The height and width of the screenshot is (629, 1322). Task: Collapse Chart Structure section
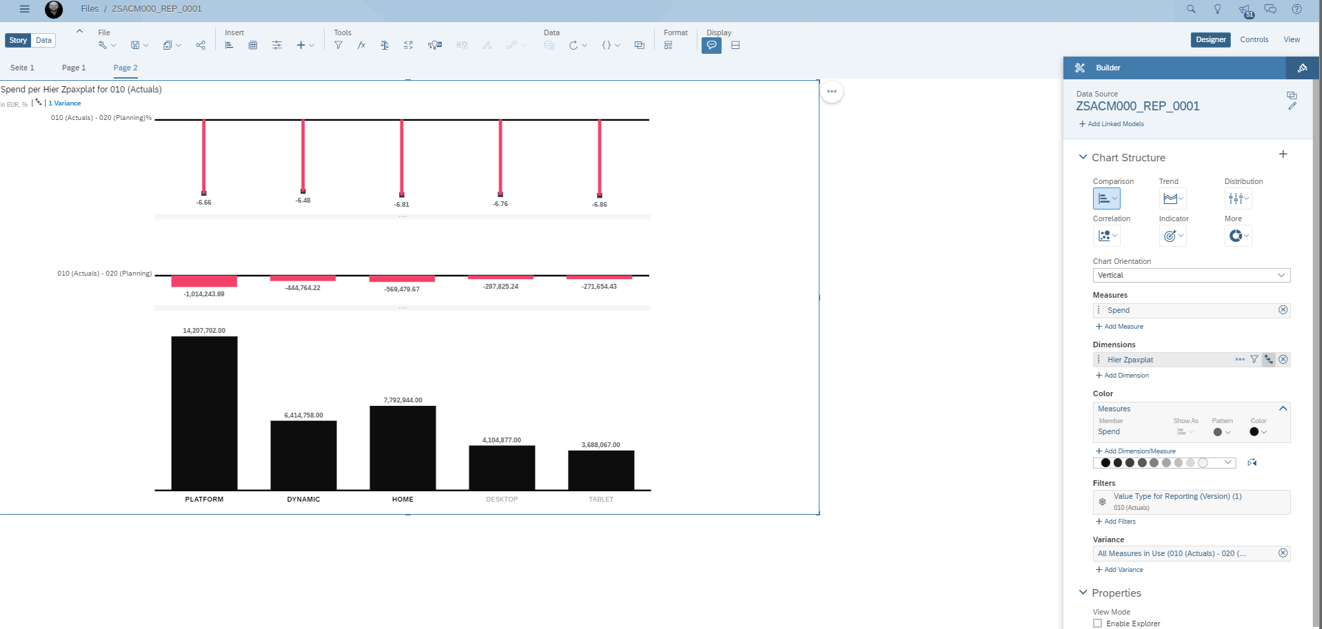[x=1083, y=157]
